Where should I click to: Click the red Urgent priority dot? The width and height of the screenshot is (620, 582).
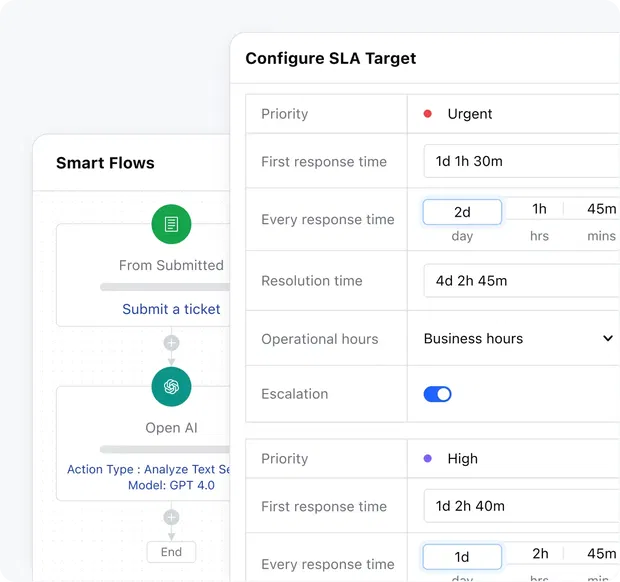428,114
